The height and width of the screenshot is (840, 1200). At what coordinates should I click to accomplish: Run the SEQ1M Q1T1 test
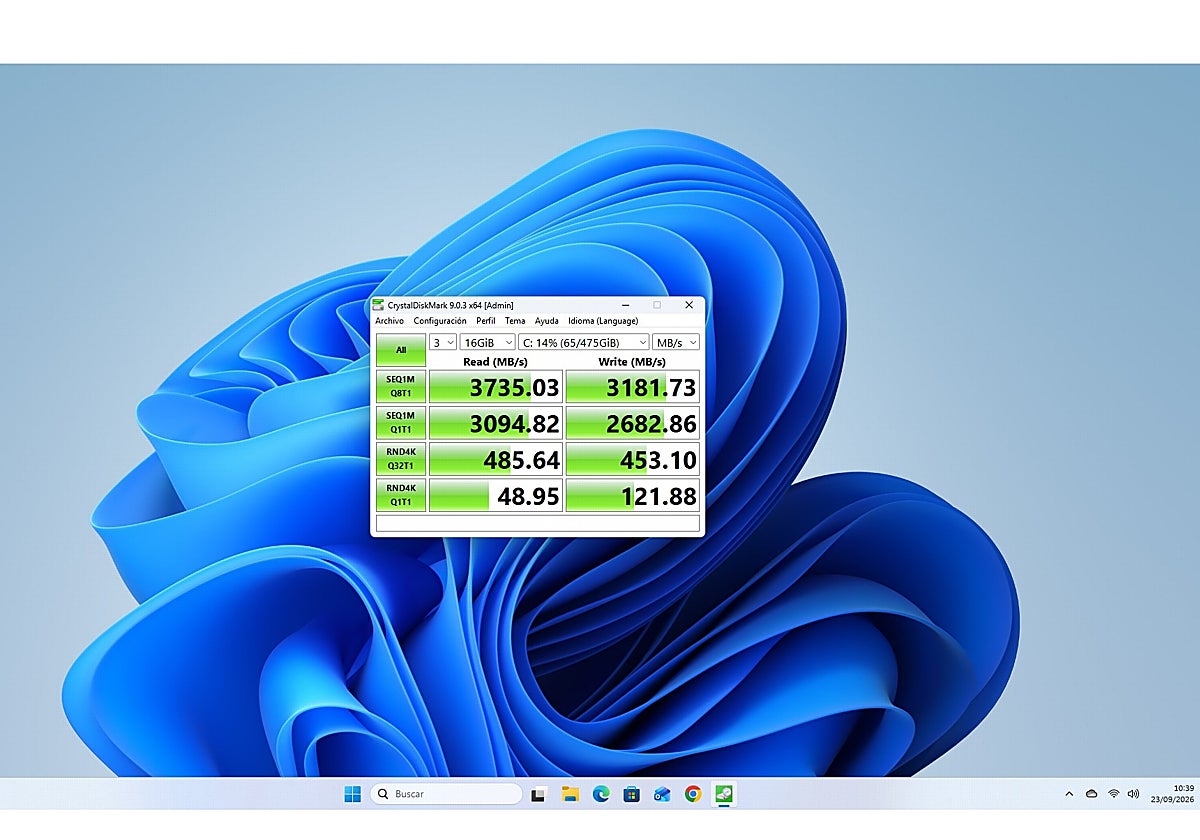401,423
